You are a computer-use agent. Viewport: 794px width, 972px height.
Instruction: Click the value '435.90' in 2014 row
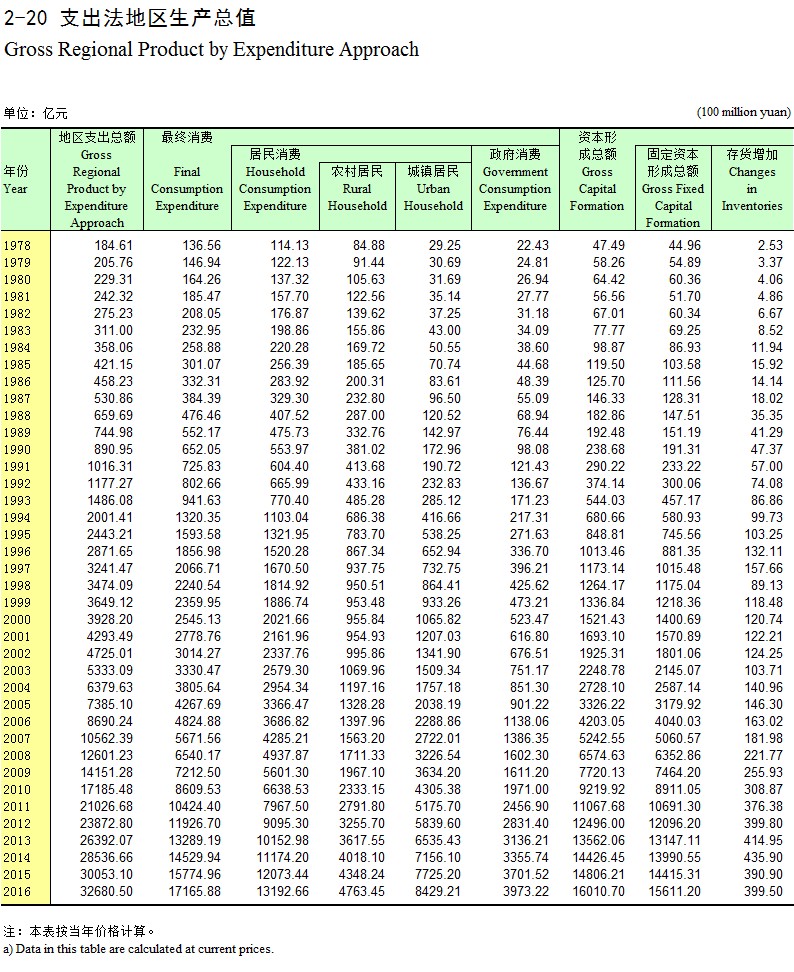coord(764,858)
